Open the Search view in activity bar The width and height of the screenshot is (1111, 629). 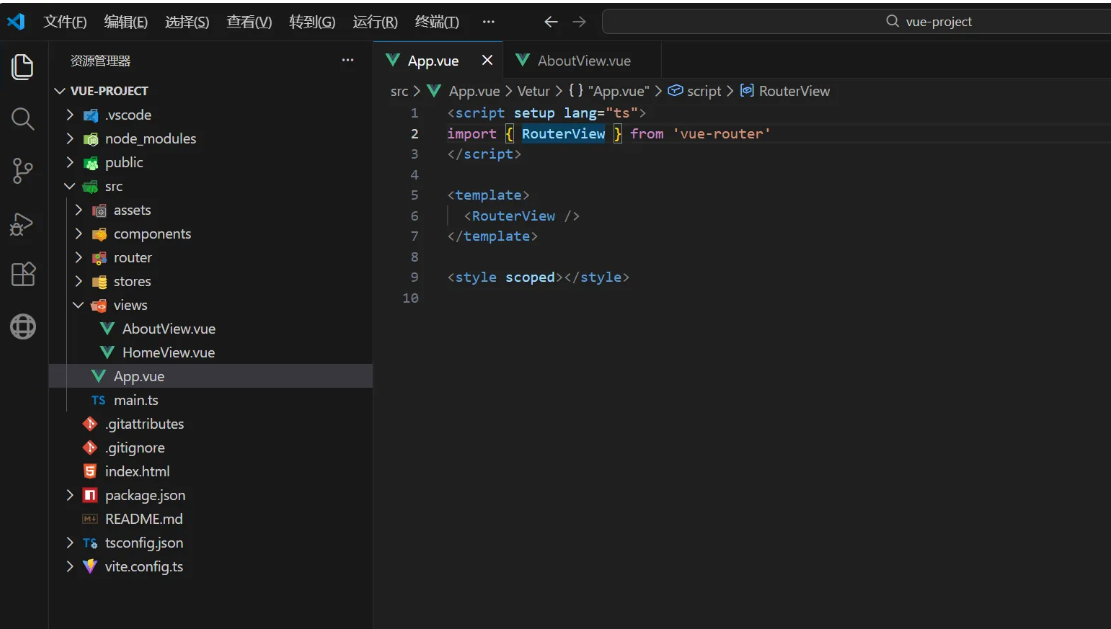pos(22,119)
